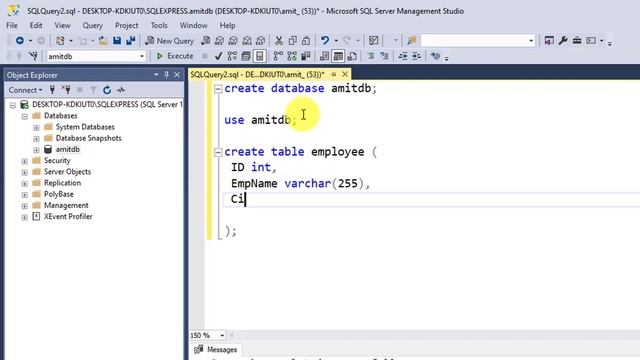Click the Include Actual Execution Plan icon
Viewport: 640px width, 360px height.
coord(278,56)
